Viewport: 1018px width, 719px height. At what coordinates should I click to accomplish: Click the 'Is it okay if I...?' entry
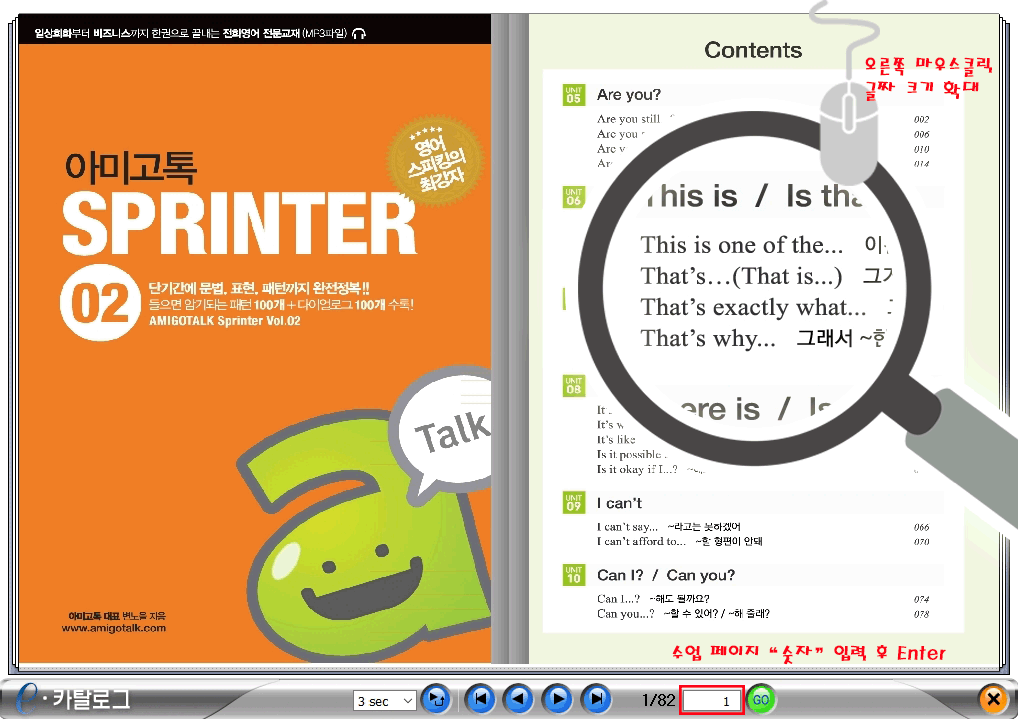[637, 470]
